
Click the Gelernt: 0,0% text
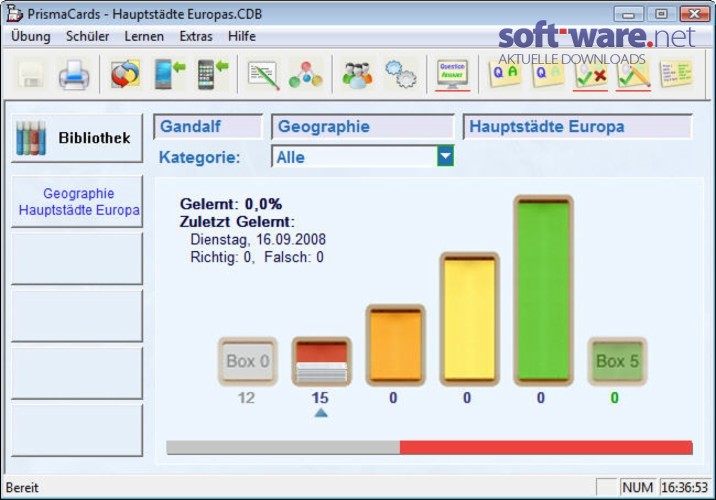[231, 204]
